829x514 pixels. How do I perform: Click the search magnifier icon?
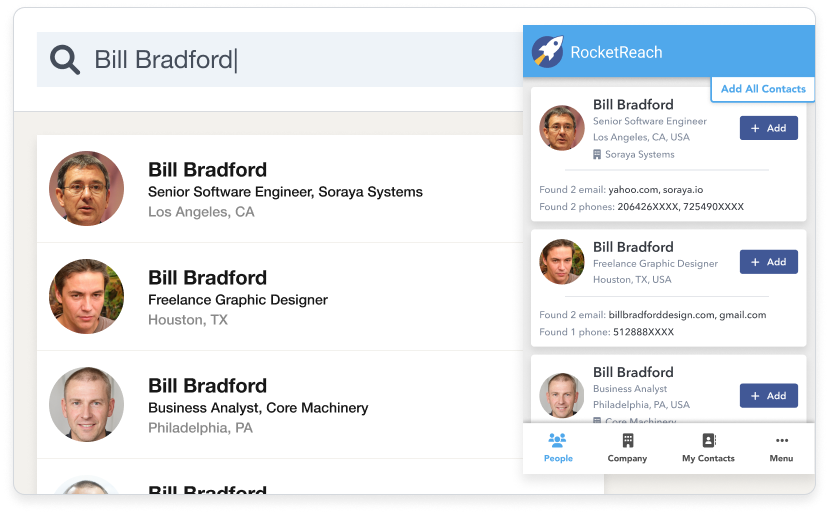[x=65, y=59]
